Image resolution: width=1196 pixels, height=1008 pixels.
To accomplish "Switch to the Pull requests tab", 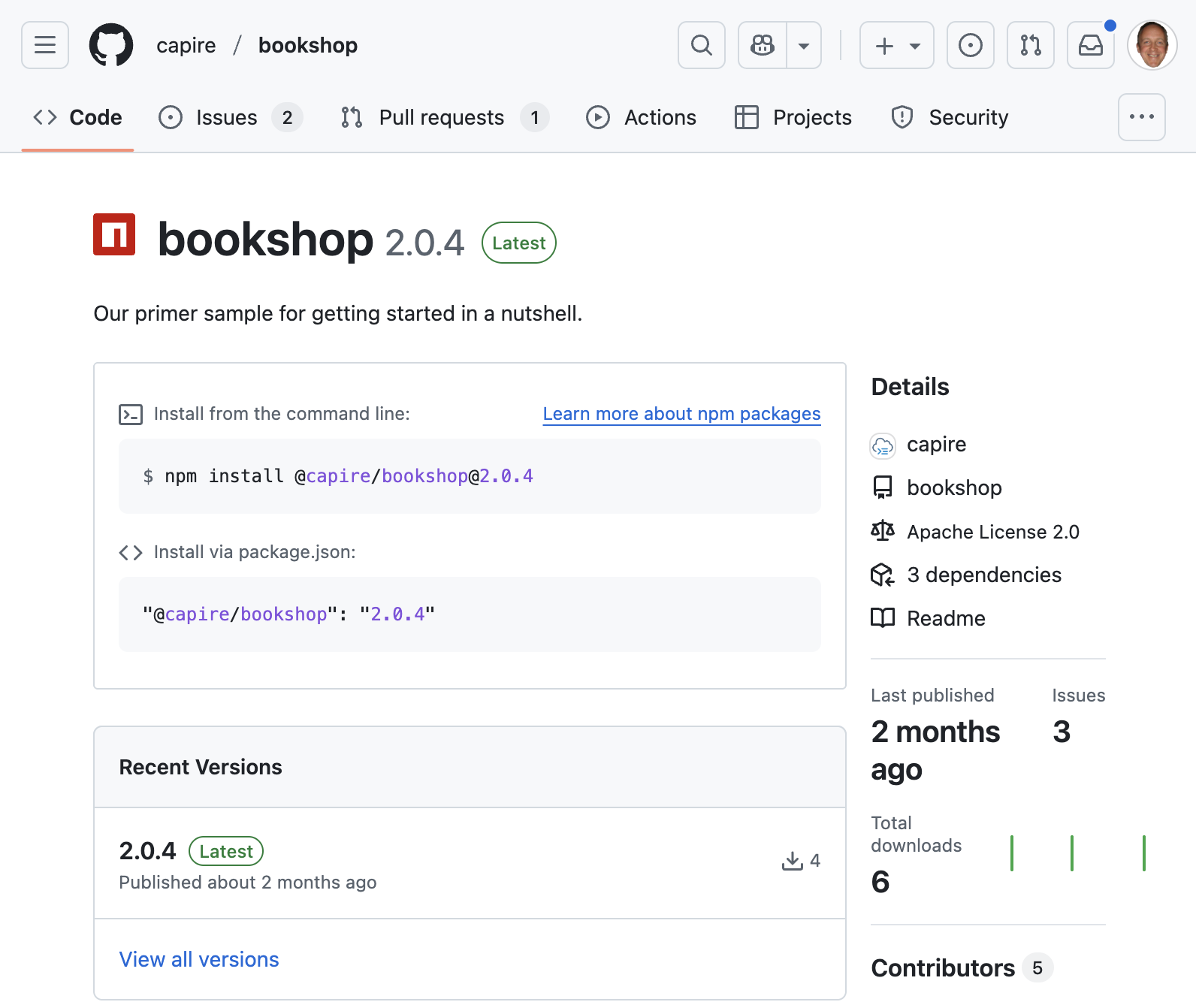I will click(x=444, y=117).
